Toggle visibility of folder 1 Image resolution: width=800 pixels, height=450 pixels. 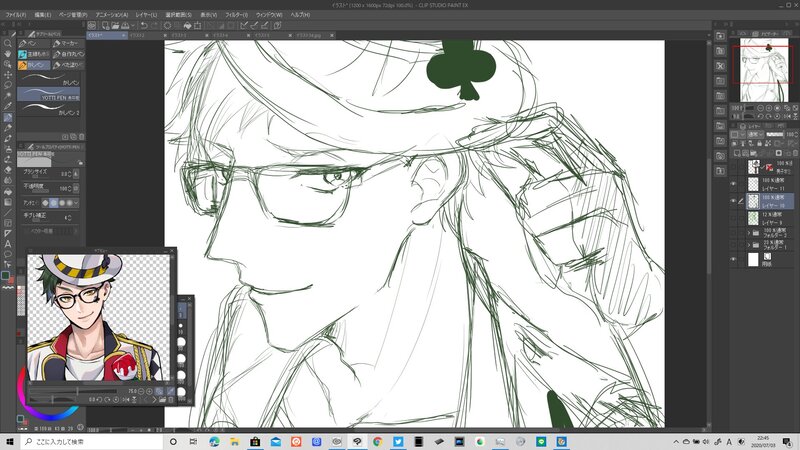(x=733, y=245)
